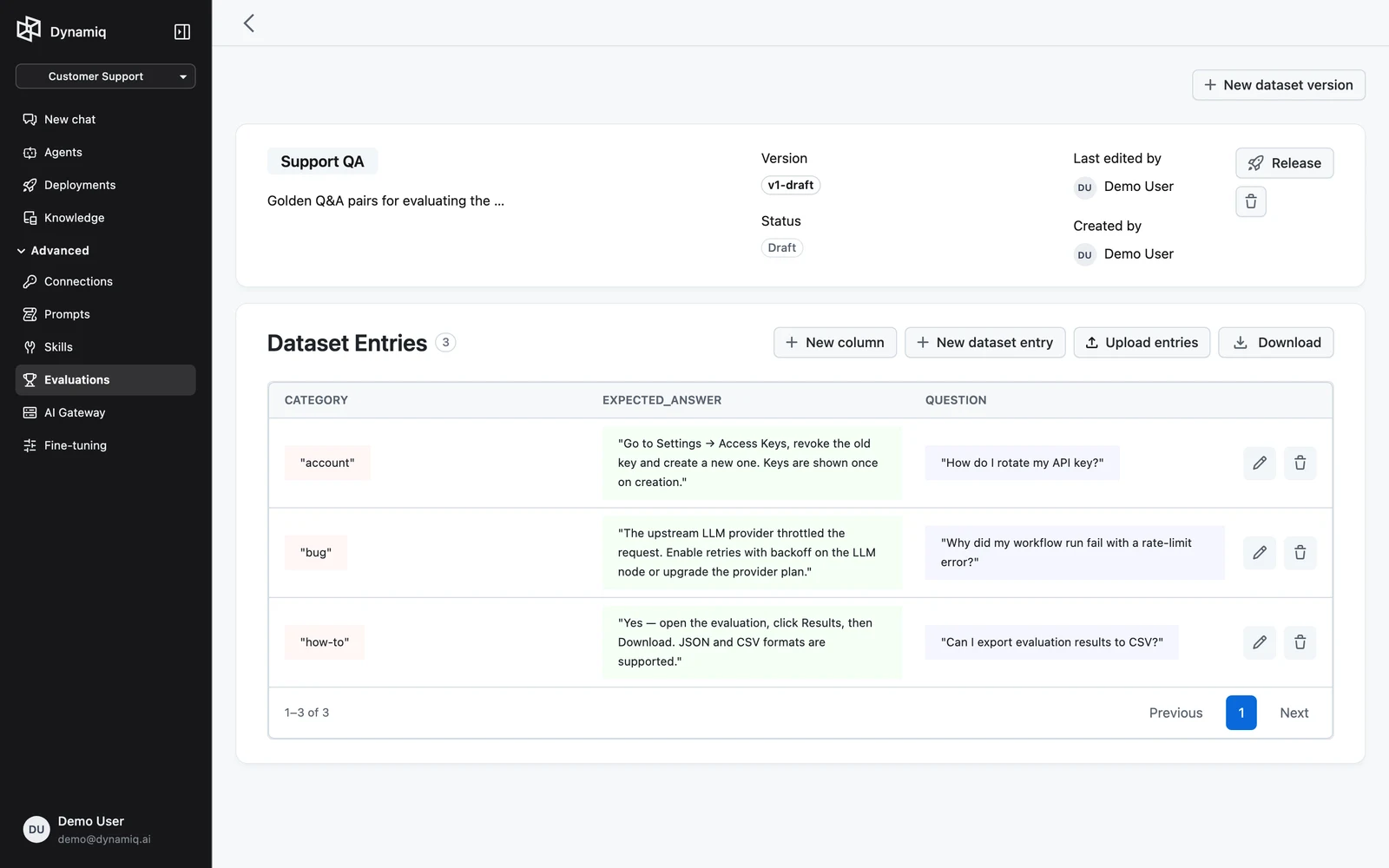
Task: Click the Deployments rocket icon in sidebar
Action: [x=30, y=185]
